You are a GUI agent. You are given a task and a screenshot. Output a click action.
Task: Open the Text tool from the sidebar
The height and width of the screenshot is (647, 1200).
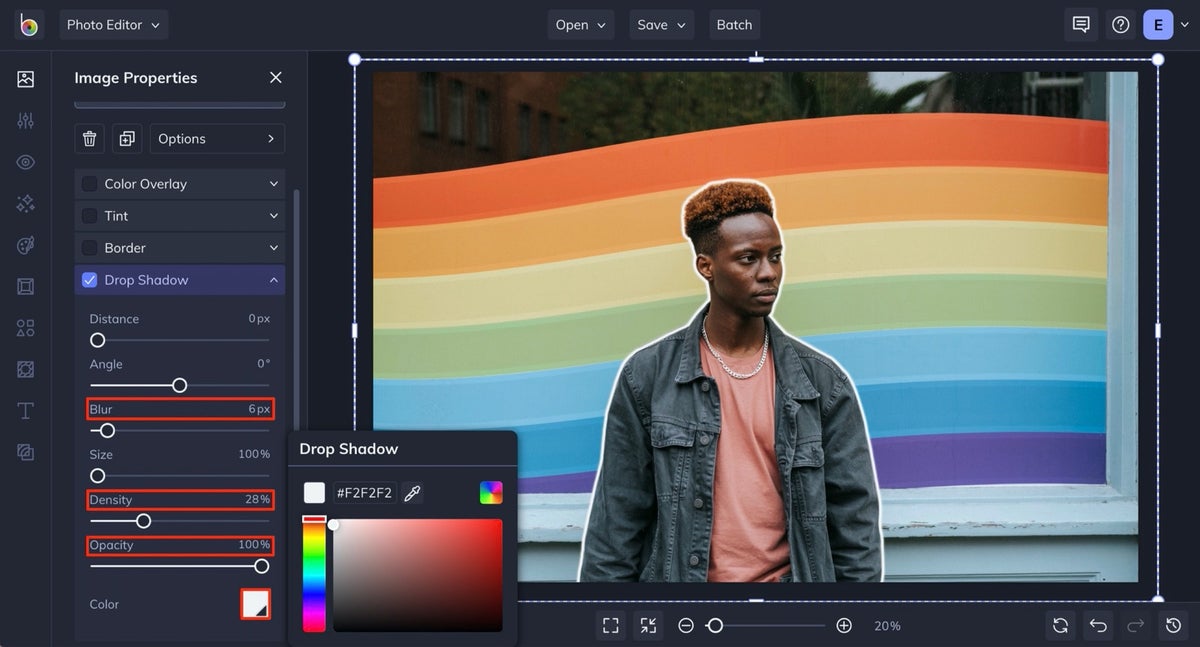[25, 410]
